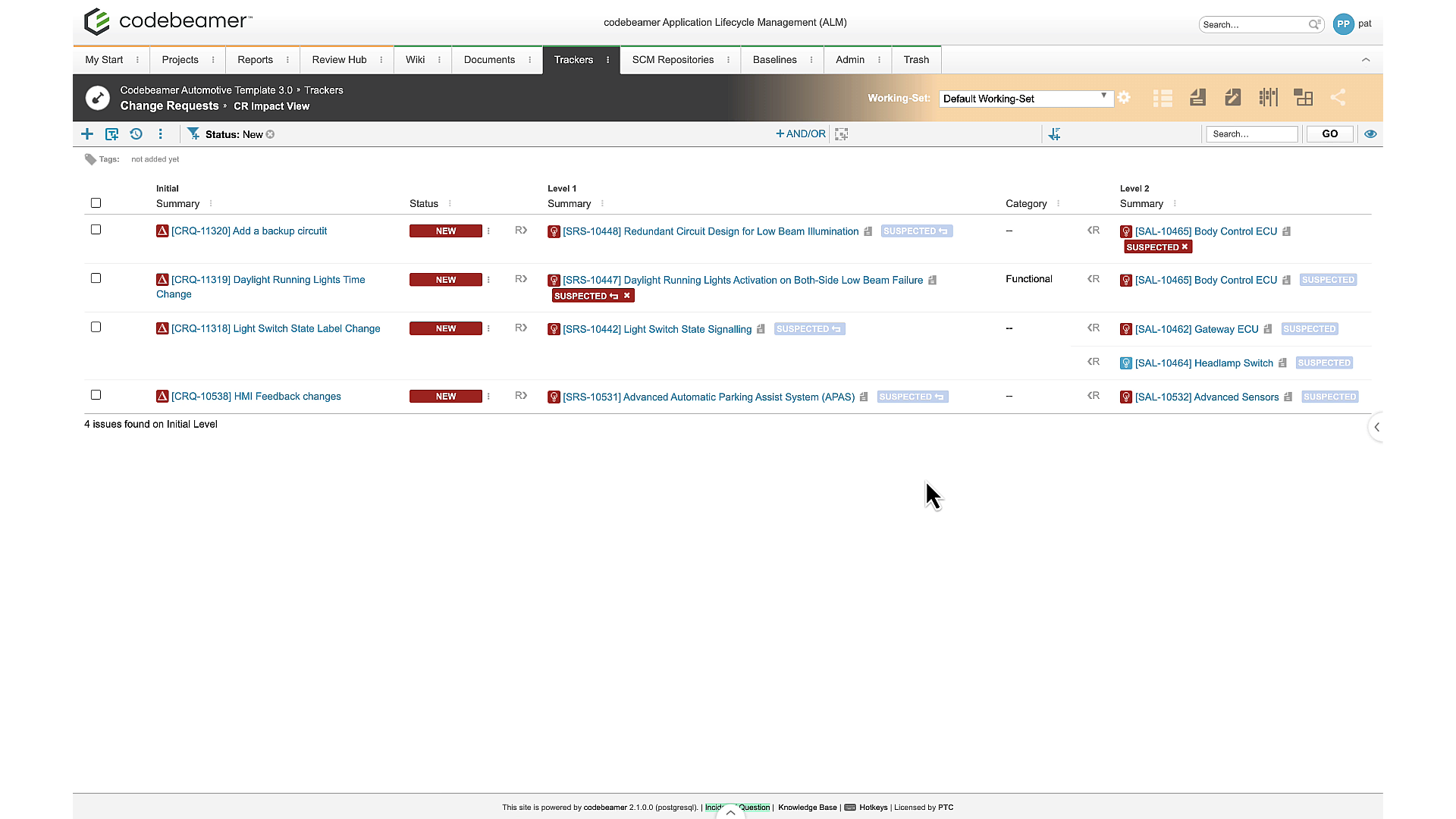1456x819 pixels.
Task: Click the GO search button
Action: pyautogui.click(x=1329, y=134)
